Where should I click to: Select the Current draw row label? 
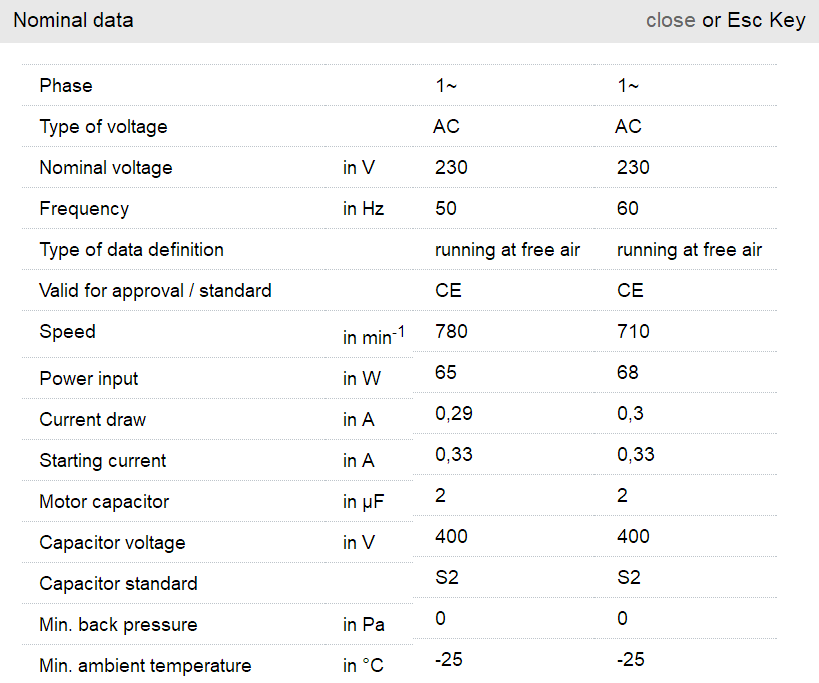point(93,420)
